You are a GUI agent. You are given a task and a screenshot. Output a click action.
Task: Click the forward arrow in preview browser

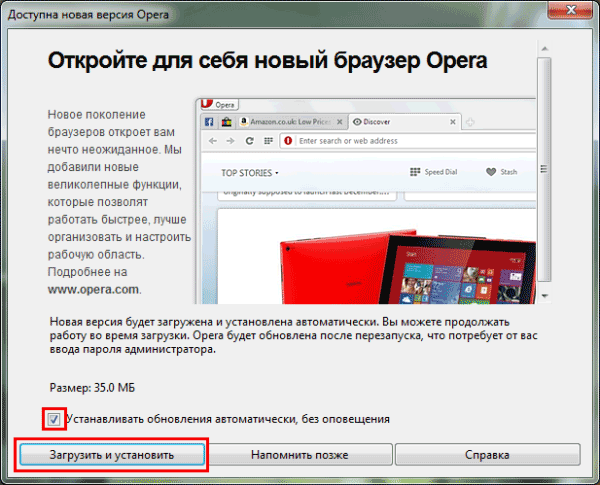pos(230,141)
